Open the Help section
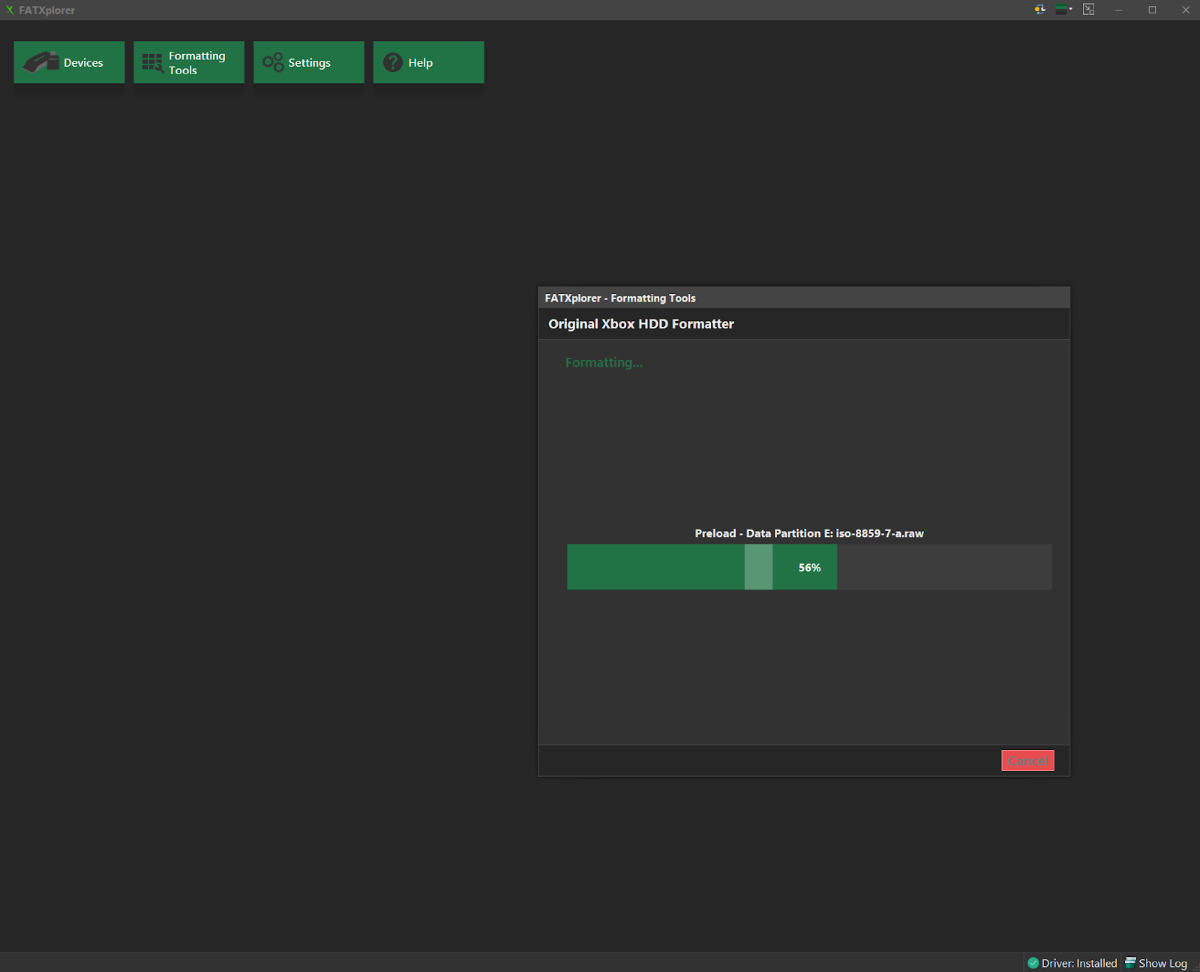The width and height of the screenshot is (1200, 972). pos(429,62)
